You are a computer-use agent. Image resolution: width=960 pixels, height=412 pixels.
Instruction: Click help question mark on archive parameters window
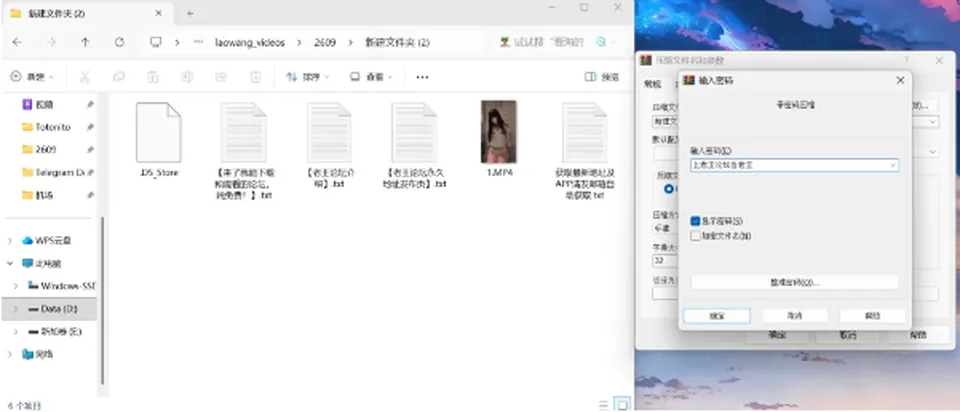907,60
